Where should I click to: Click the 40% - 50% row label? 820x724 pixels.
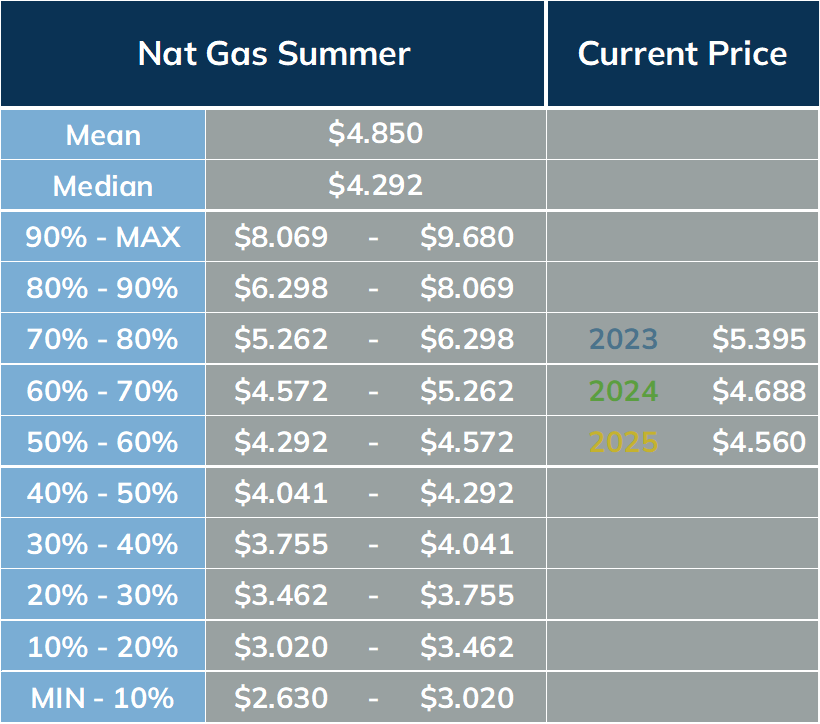coord(102,493)
